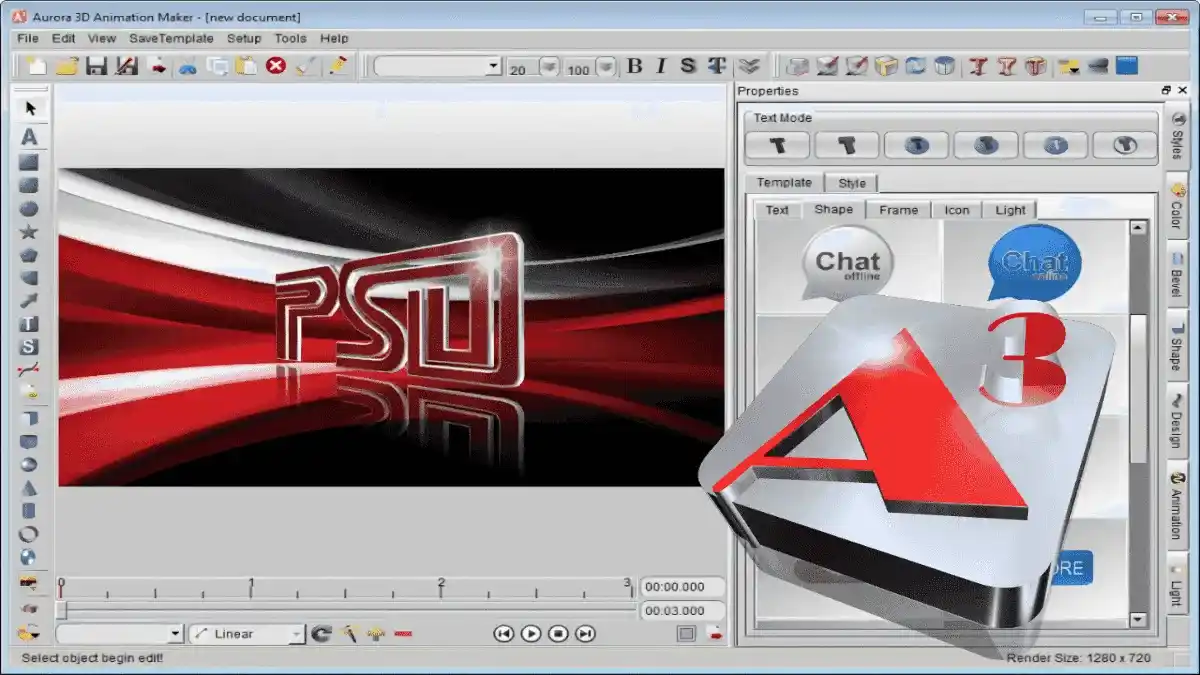This screenshot has width=1200, height=675.
Task: Choose the second Text Mode button
Action: (x=847, y=145)
